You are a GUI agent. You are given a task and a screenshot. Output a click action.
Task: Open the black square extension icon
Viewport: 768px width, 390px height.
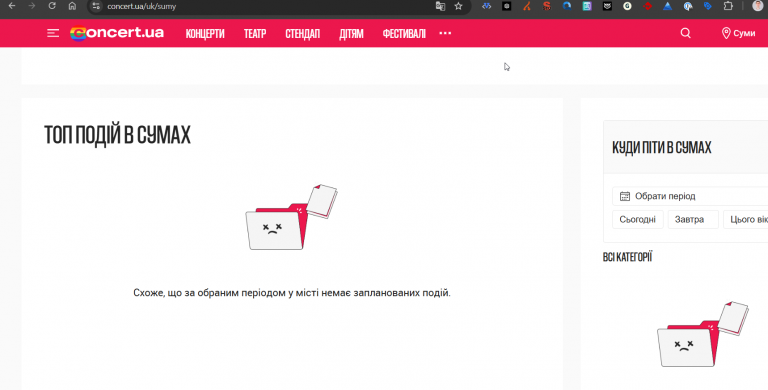point(506,6)
